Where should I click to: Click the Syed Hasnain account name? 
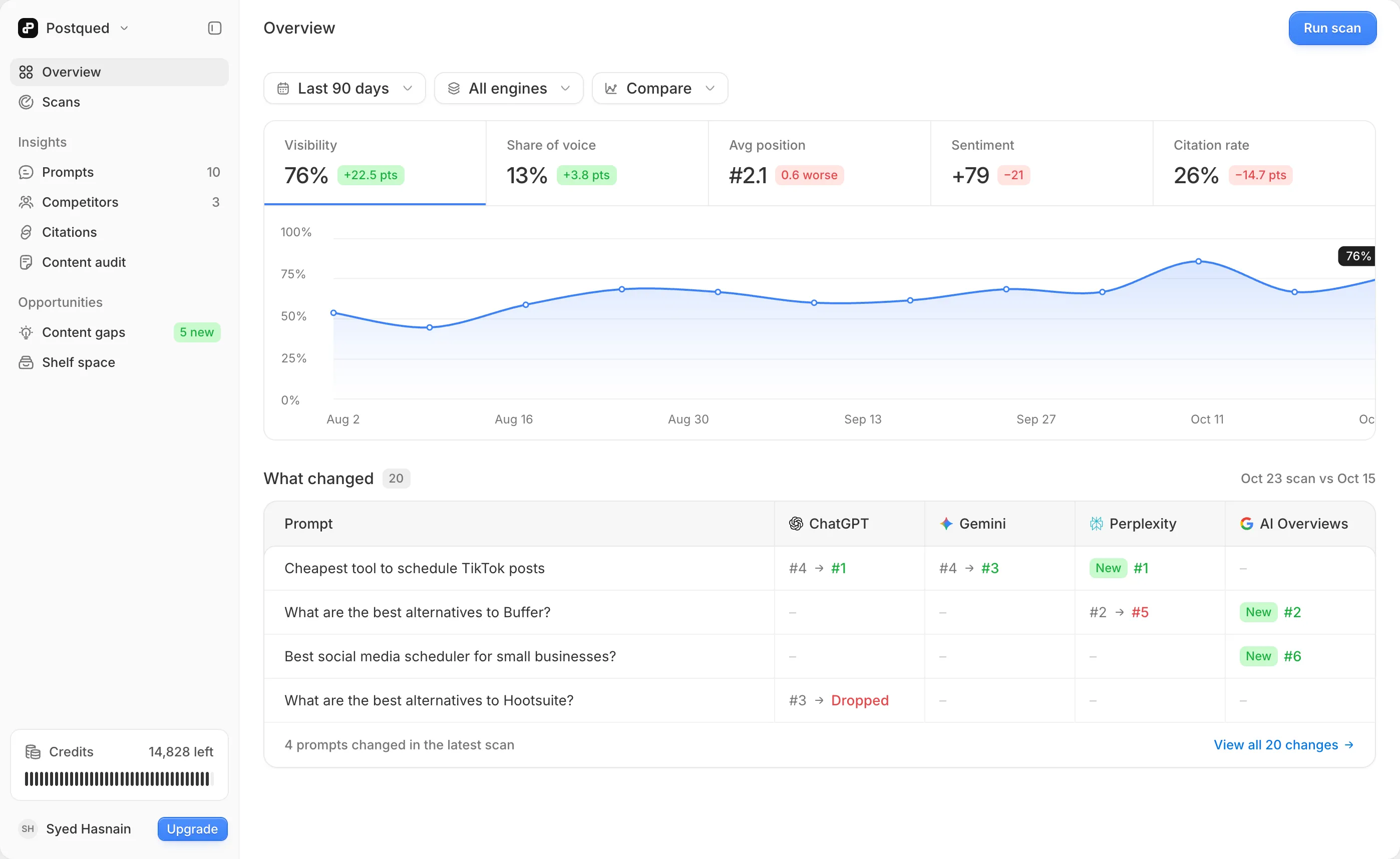(89, 829)
